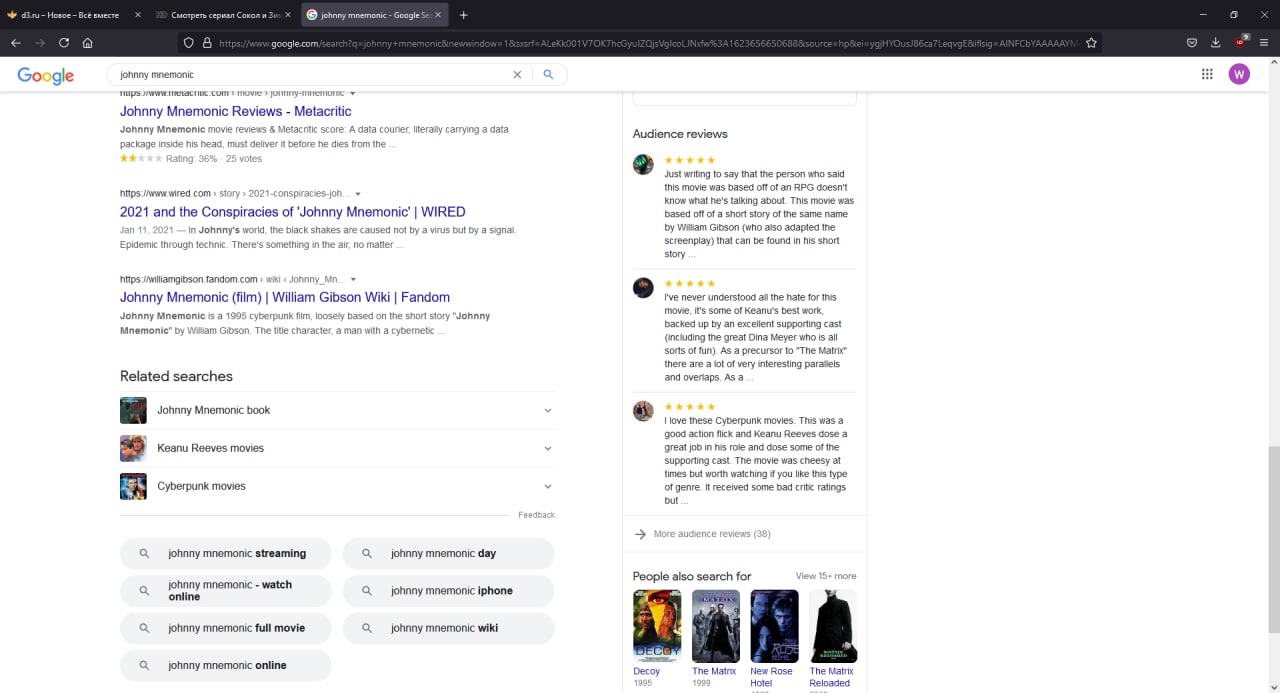1280x693 pixels.
Task: Bookmark this page with star icon
Action: (x=1091, y=43)
